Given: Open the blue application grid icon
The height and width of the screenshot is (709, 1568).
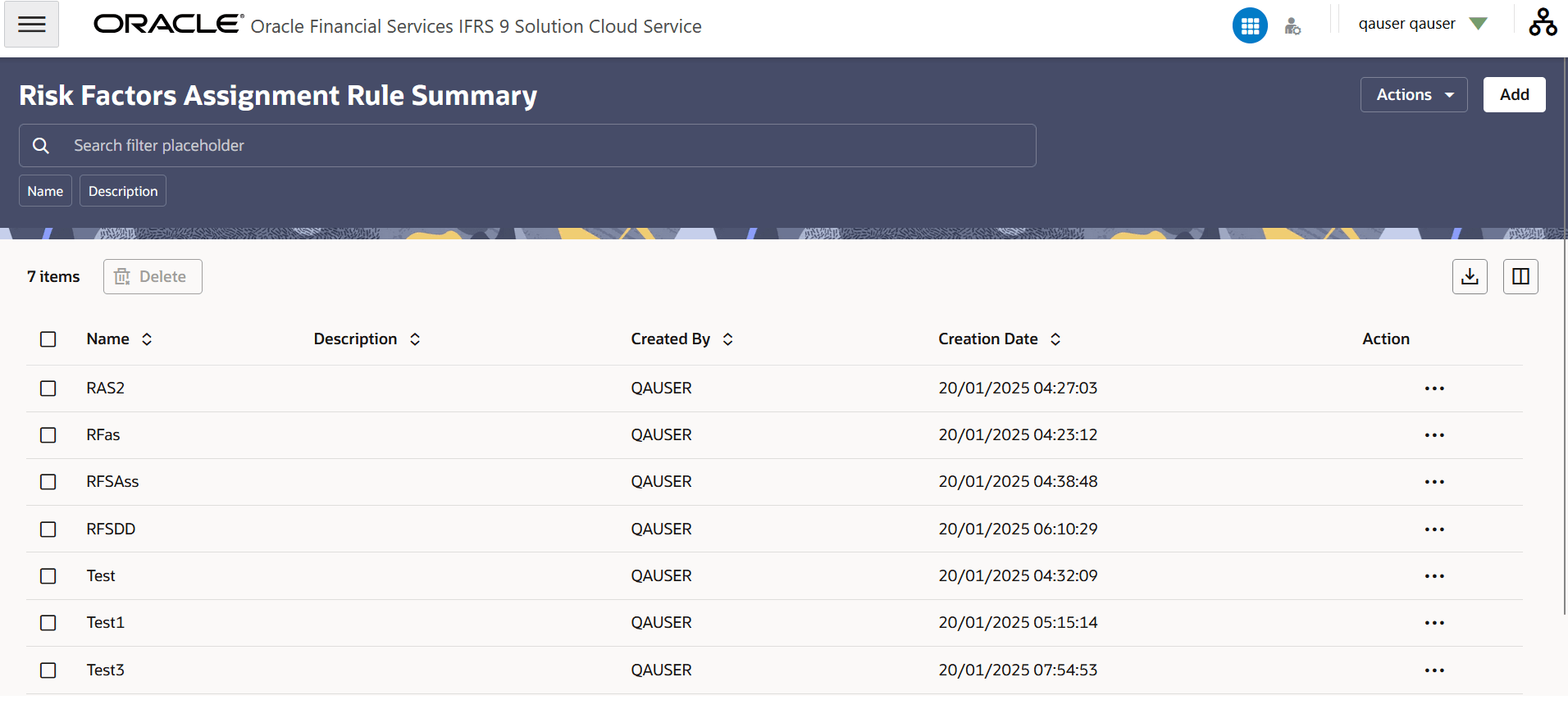Looking at the screenshot, I should pyautogui.click(x=1250, y=25).
